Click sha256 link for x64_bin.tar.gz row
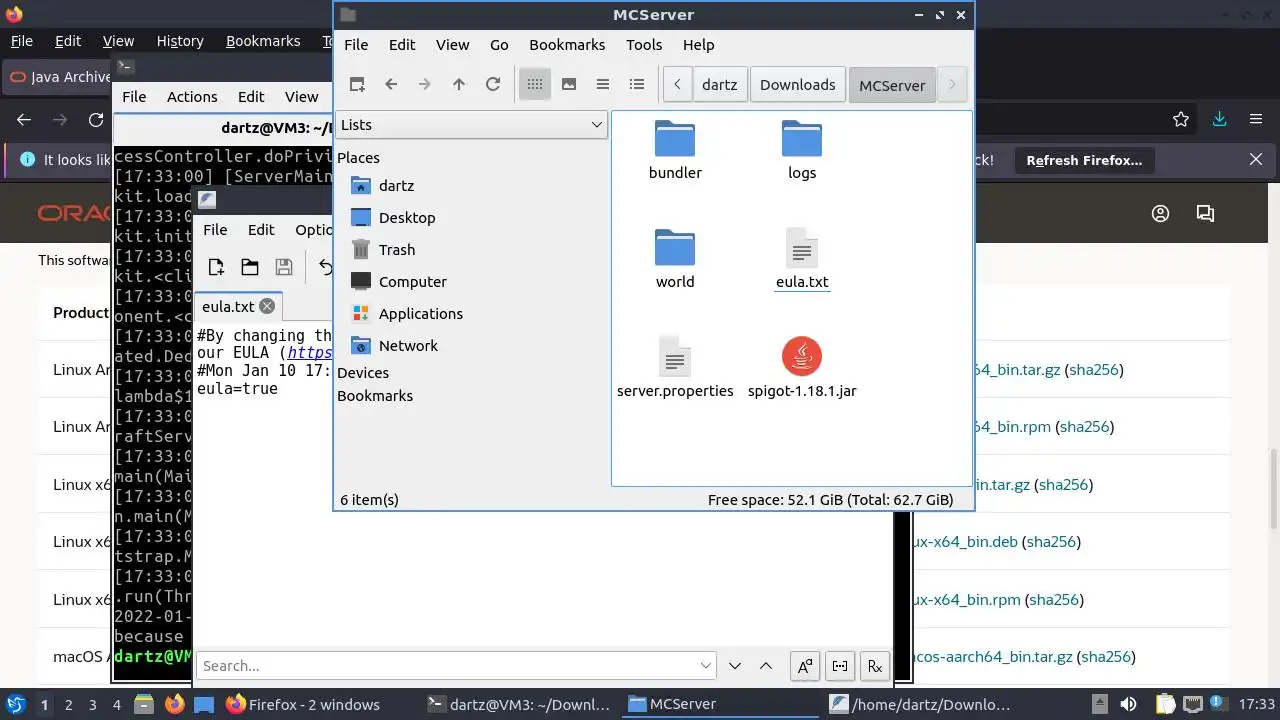 1061,484
